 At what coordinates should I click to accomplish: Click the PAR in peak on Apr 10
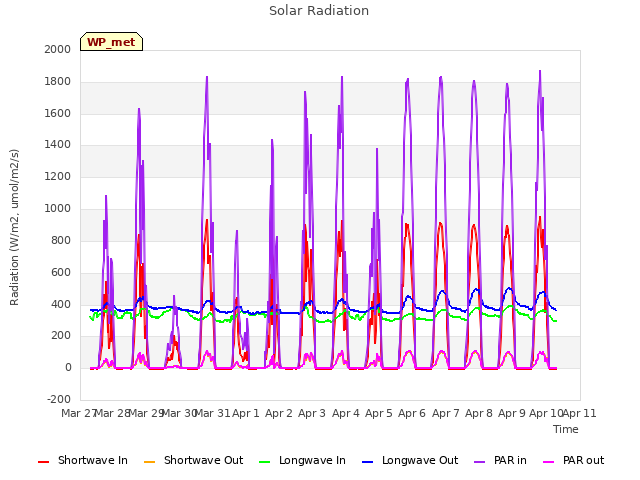pos(540,71)
